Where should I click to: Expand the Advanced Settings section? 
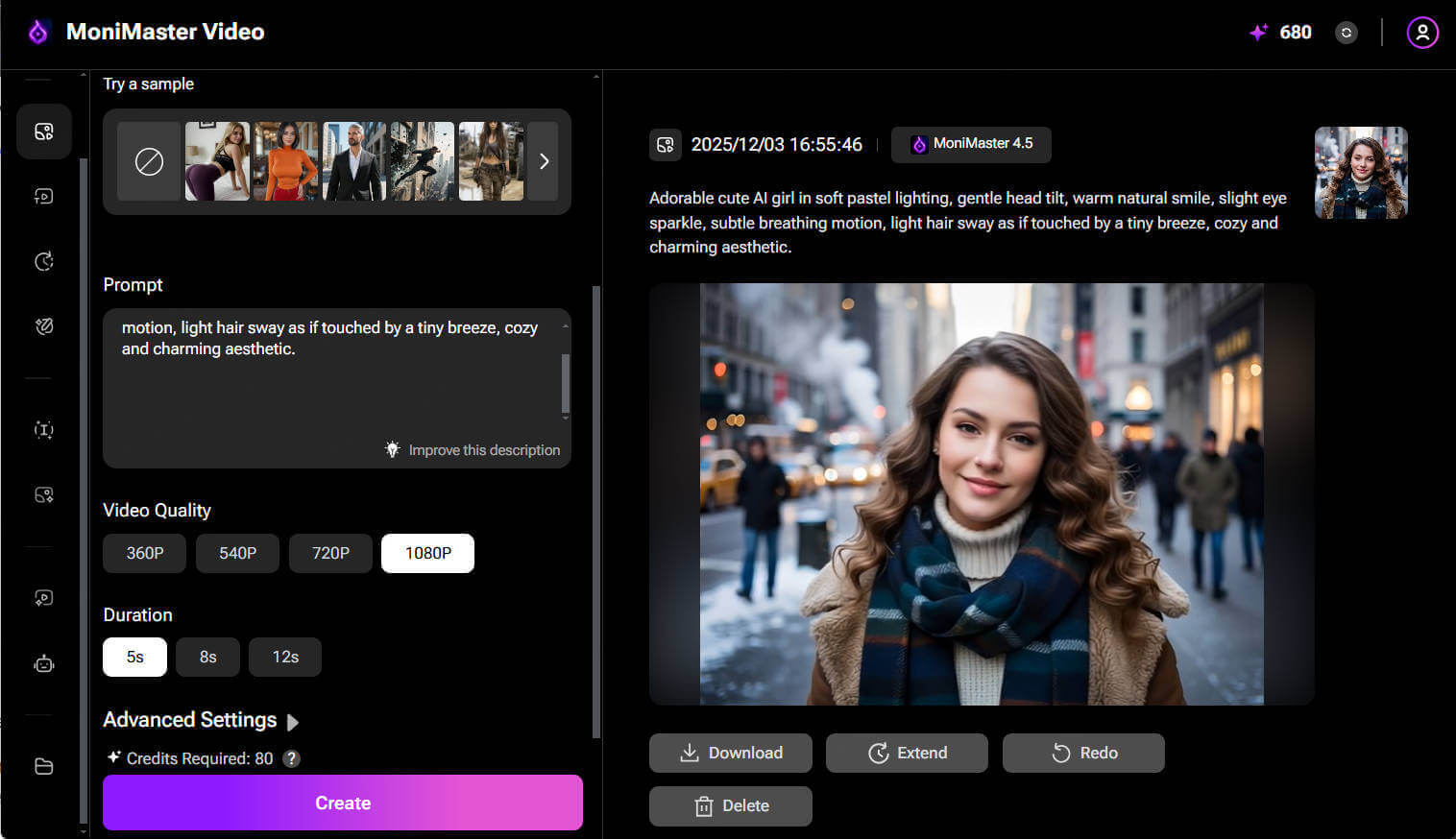200,720
